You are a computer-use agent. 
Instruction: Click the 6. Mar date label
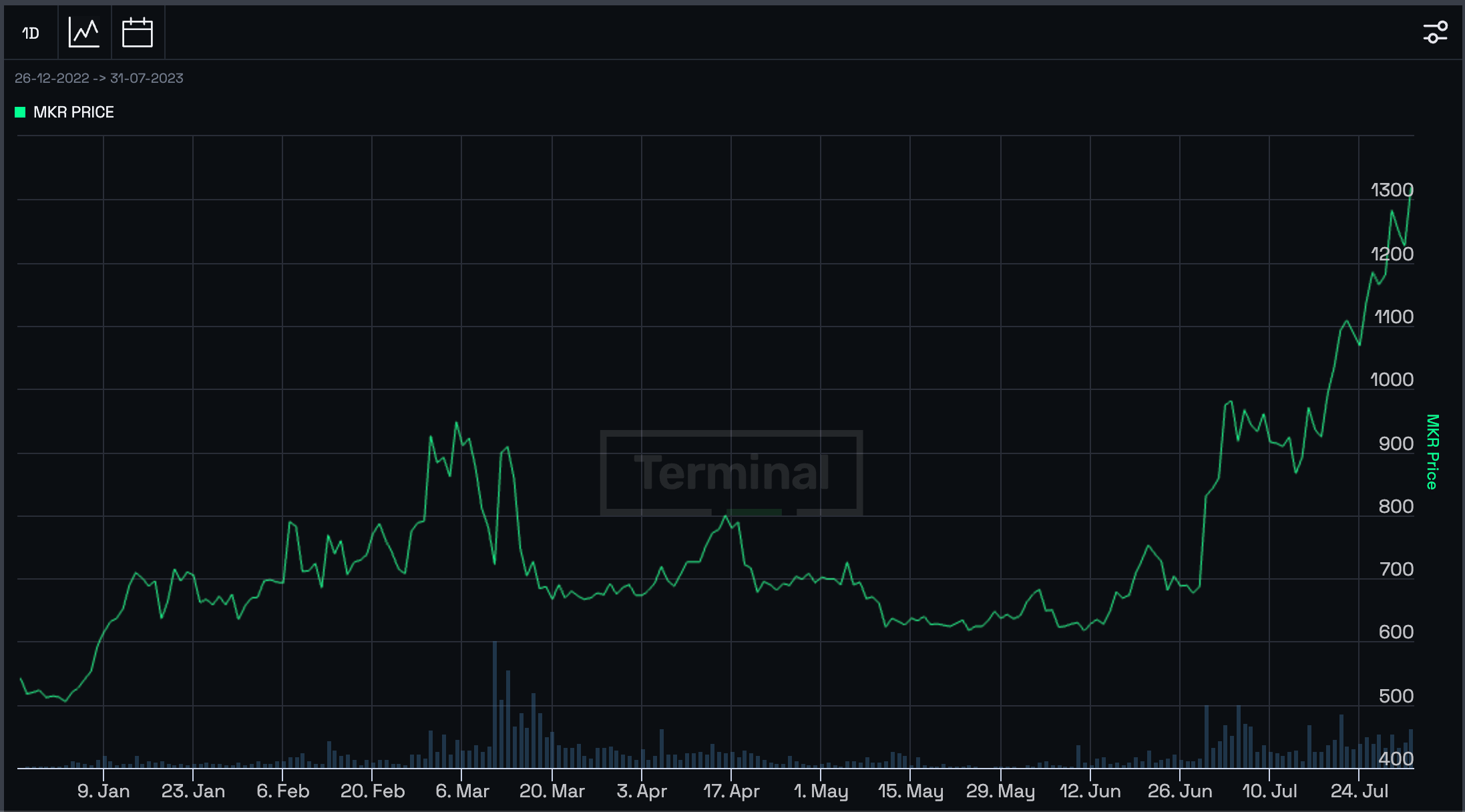coord(462,791)
